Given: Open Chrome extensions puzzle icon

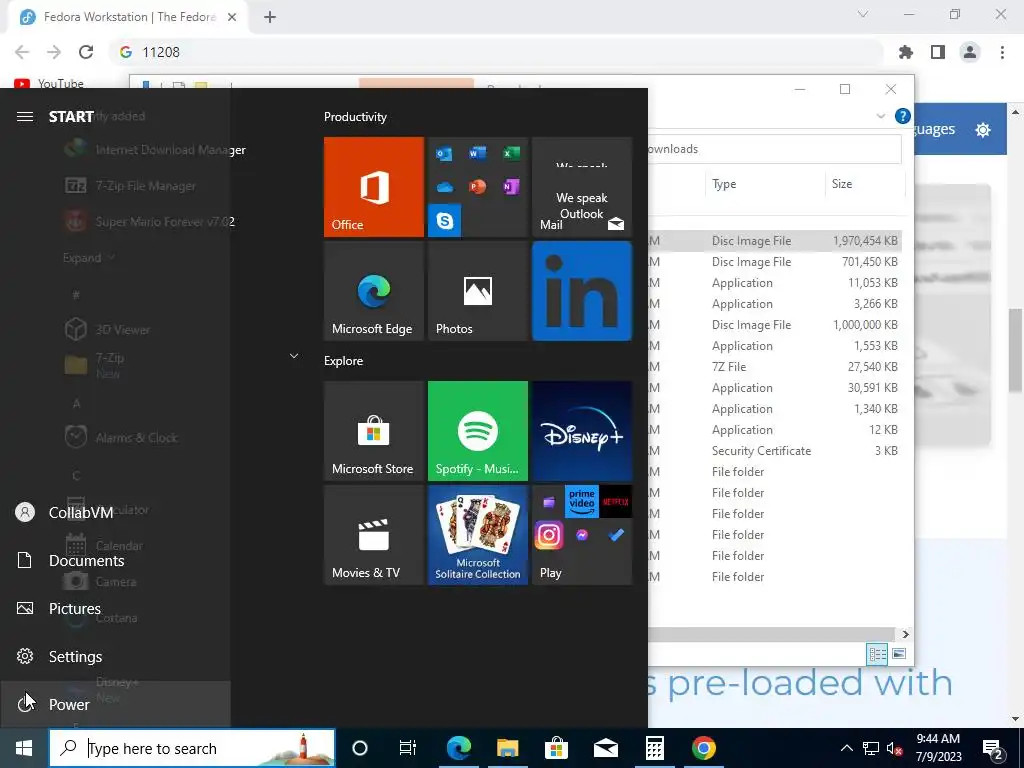Looking at the screenshot, I should coord(906,52).
